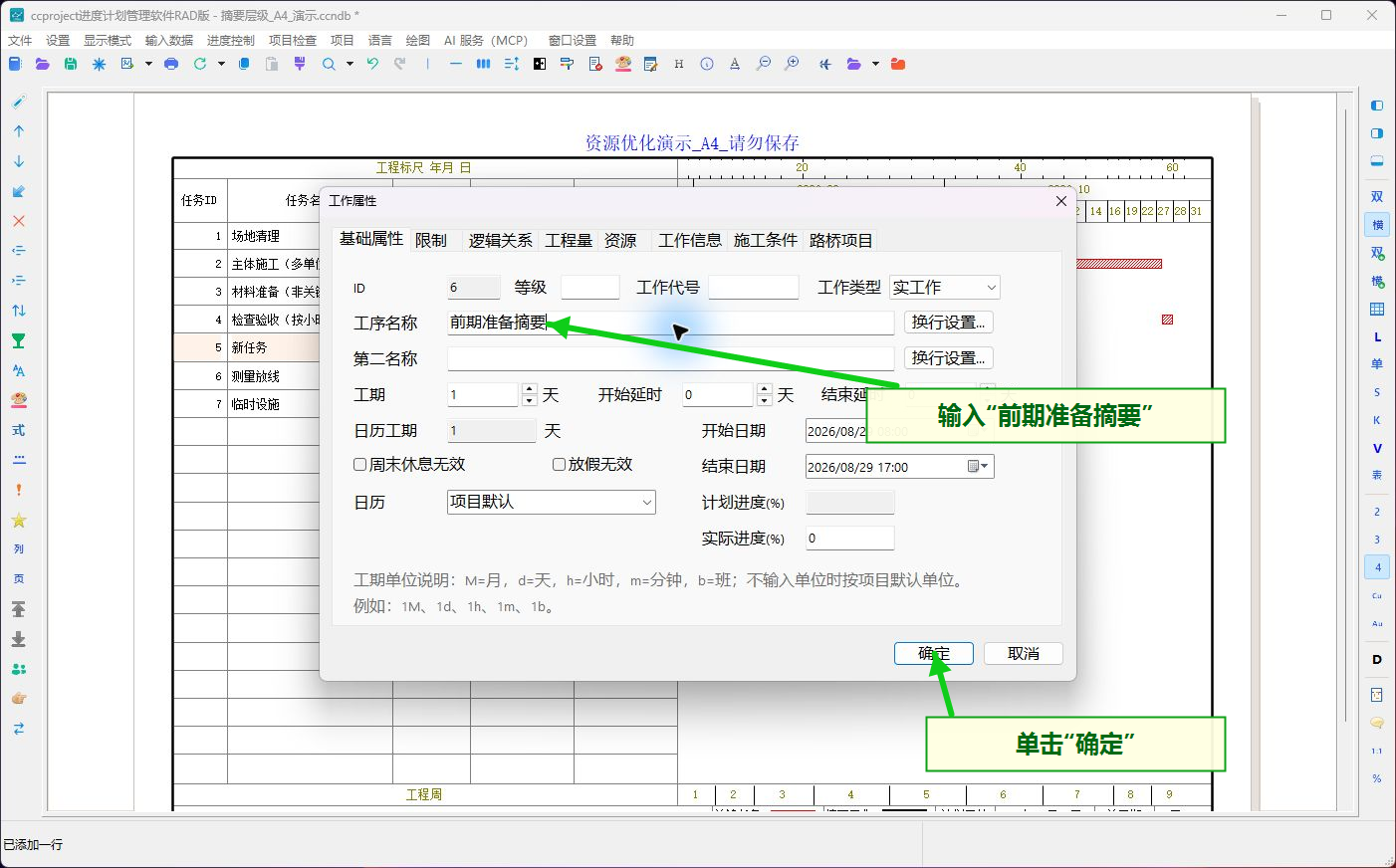The width and height of the screenshot is (1396, 868).
Task: Click the pencil edit icon in left sidebar
Action: coord(19,102)
